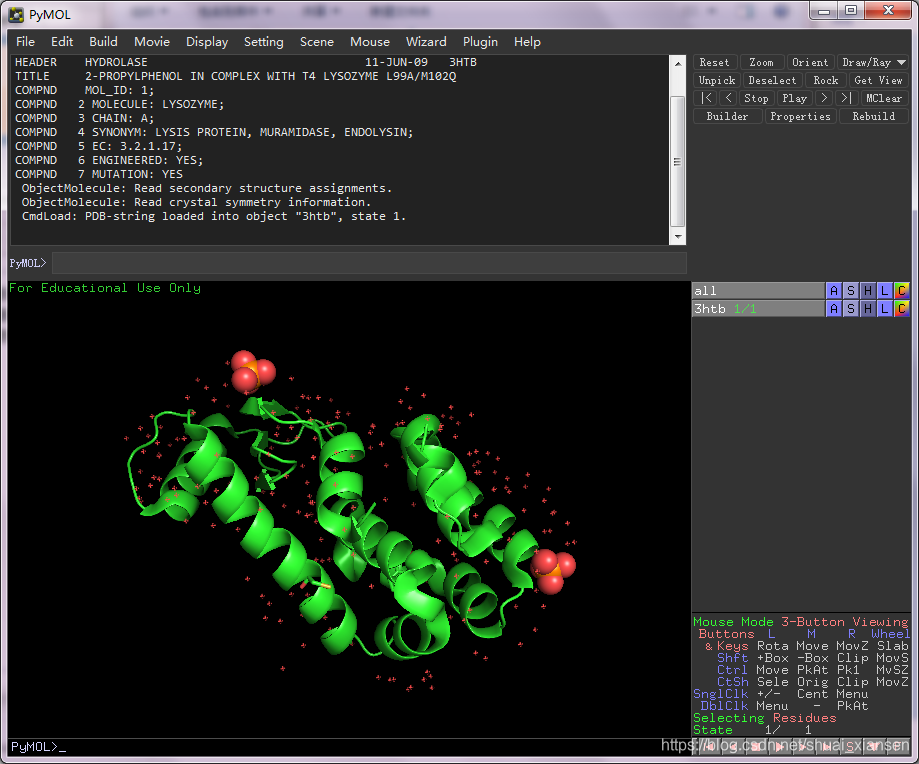Click the PyMOL command input field
Image resolution: width=919 pixels, height=764 pixels.
pyautogui.click(x=369, y=263)
